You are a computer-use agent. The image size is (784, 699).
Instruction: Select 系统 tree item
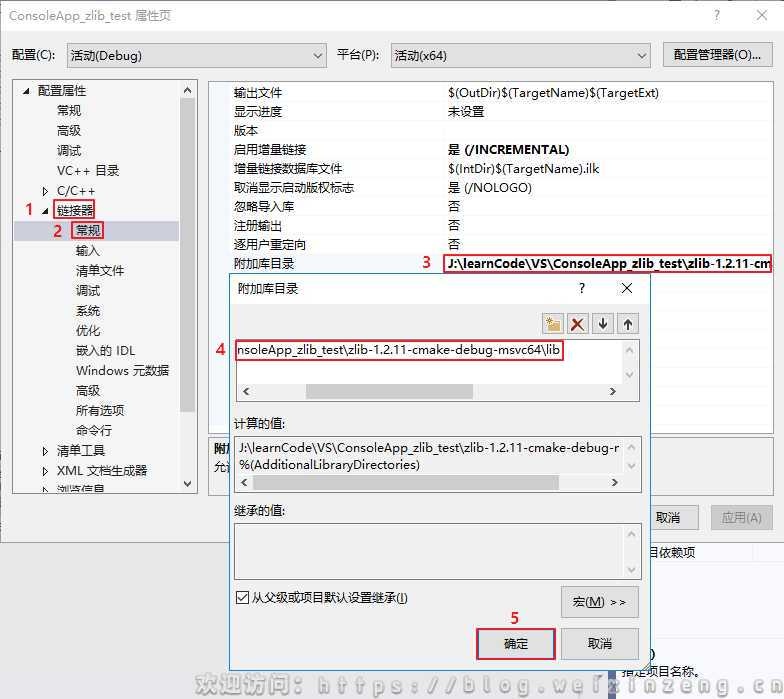pyautogui.click(x=88, y=310)
